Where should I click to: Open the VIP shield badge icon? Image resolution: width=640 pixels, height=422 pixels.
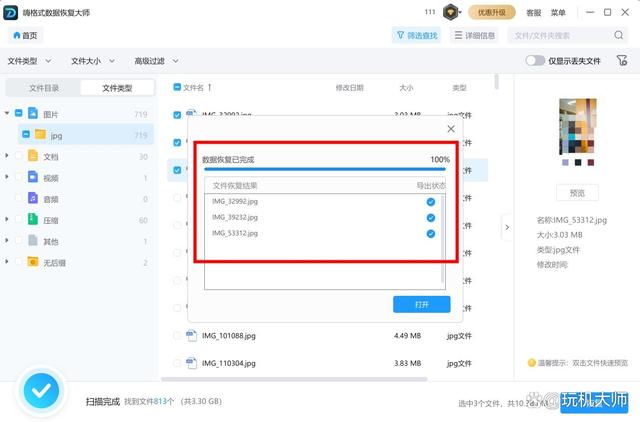coord(451,12)
